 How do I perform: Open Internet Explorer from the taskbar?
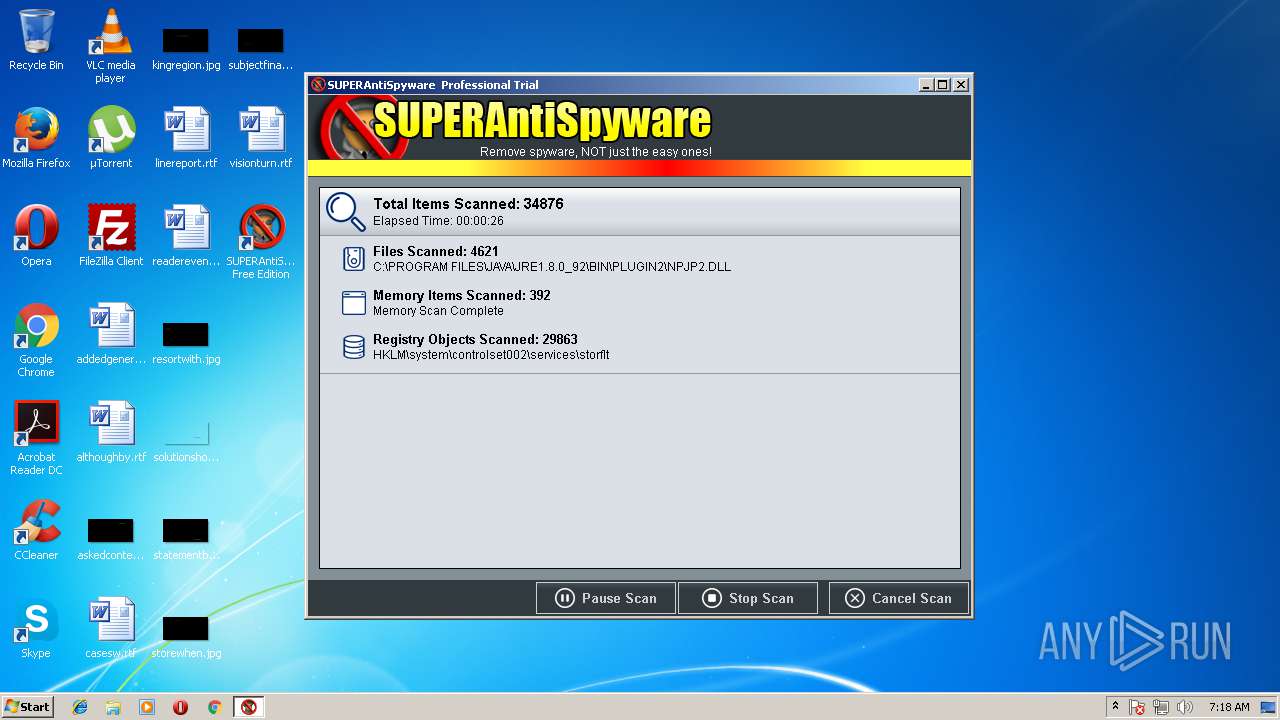click(x=80, y=707)
